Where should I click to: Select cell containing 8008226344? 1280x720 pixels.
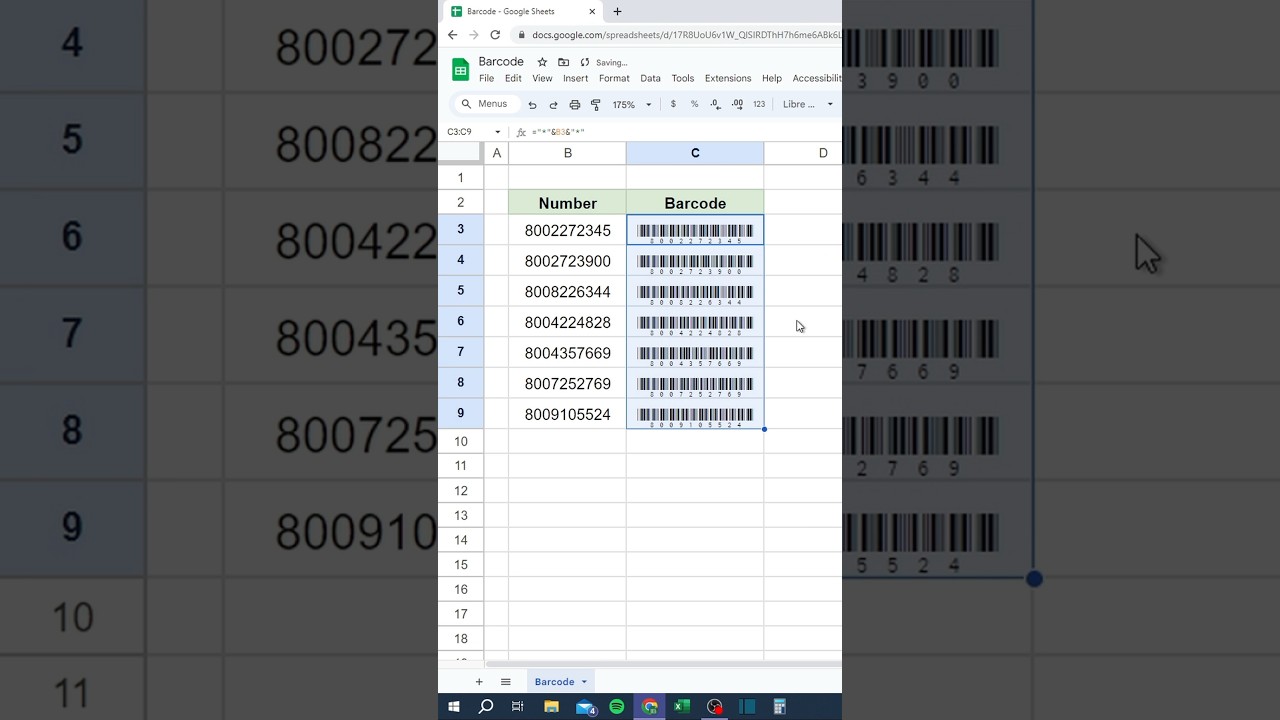pyautogui.click(x=567, y=292)
